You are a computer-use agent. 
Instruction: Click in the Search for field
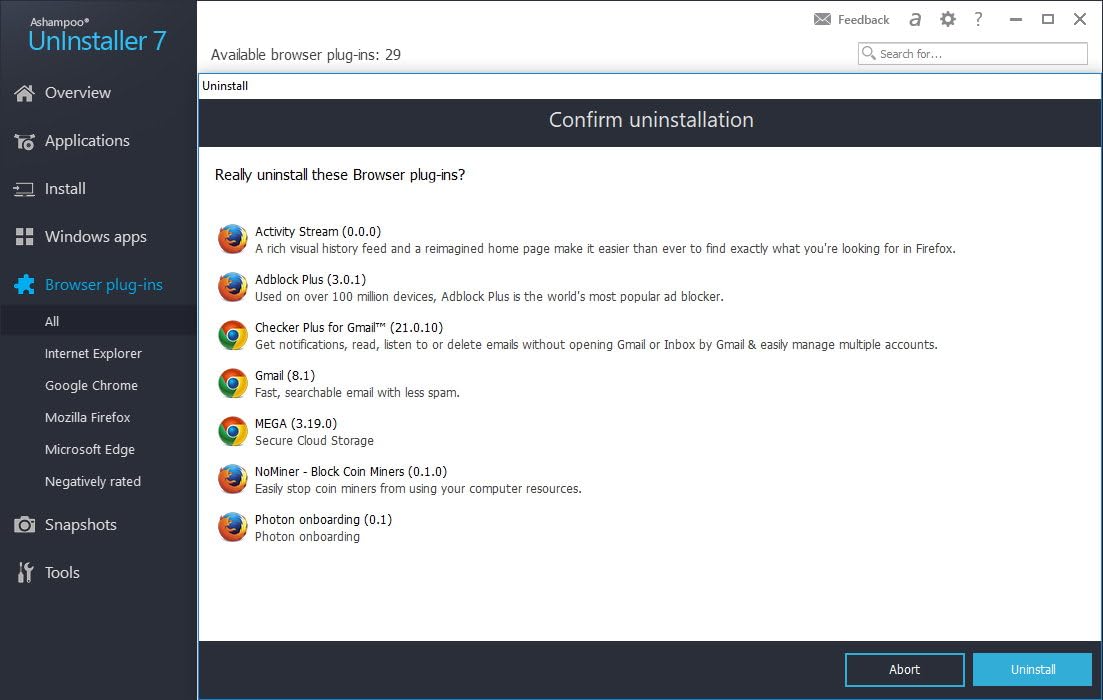click(x=973, y=53)
